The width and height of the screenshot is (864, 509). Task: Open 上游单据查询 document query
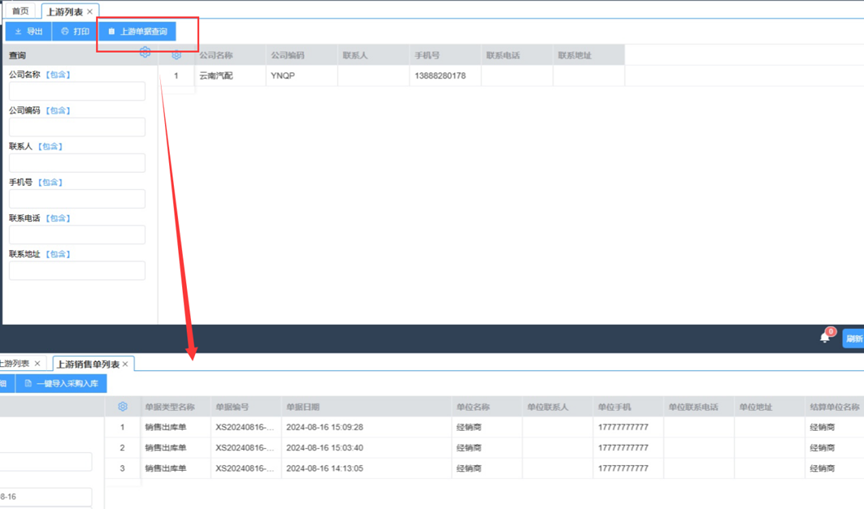[137, 31]
